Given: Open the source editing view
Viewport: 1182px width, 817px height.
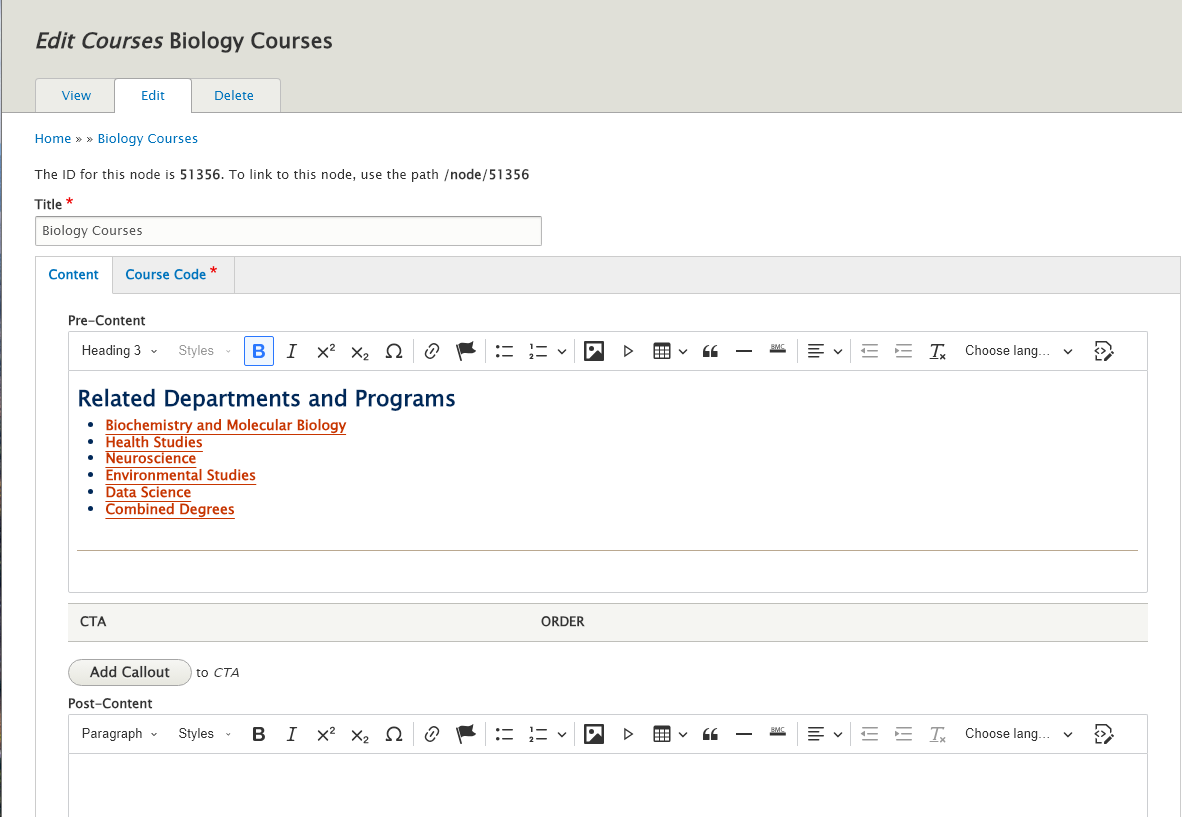Looking at the screenshot, I should pos(1104,350).
